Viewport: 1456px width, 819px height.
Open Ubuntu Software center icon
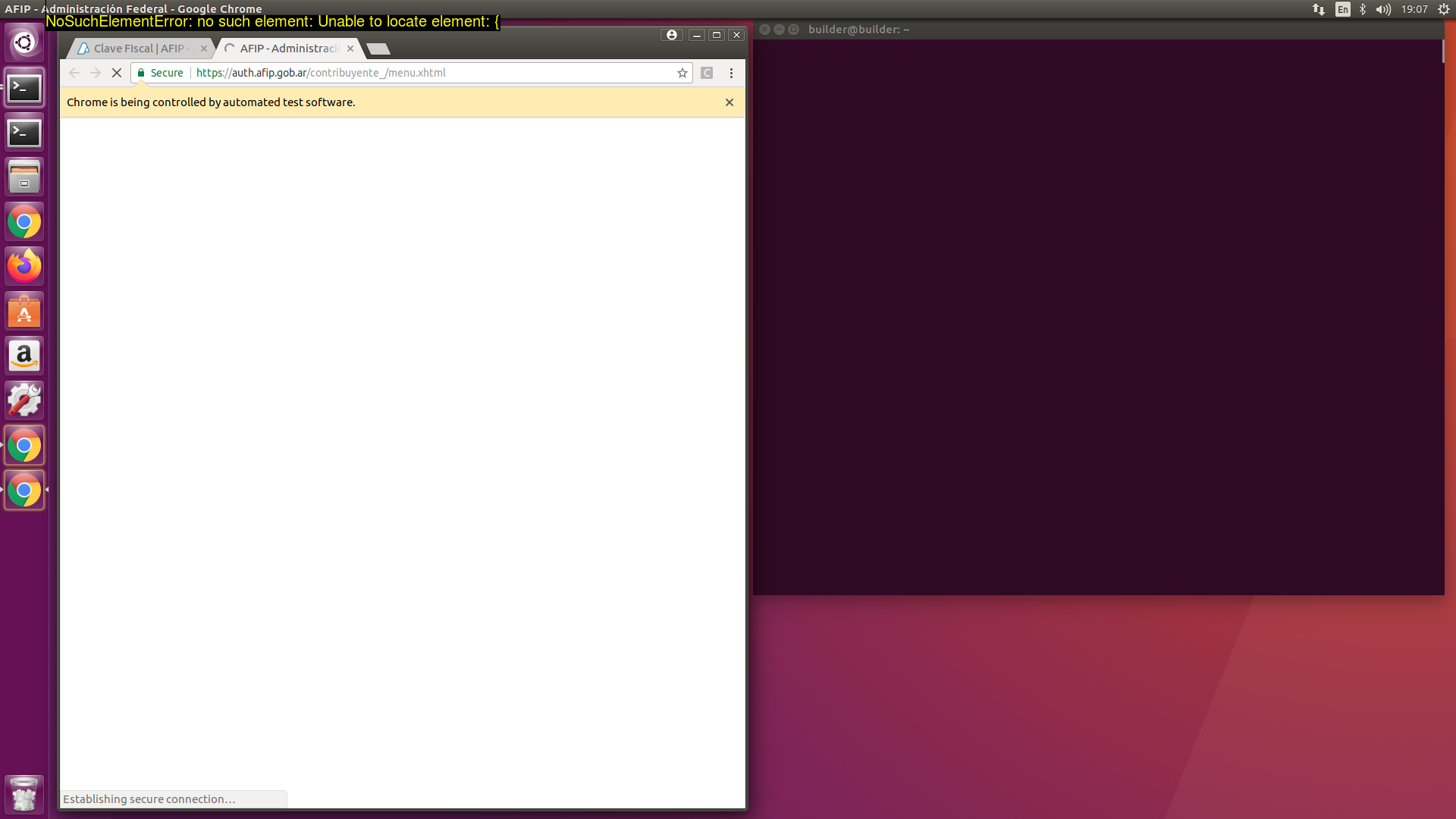tap(24, 312)
